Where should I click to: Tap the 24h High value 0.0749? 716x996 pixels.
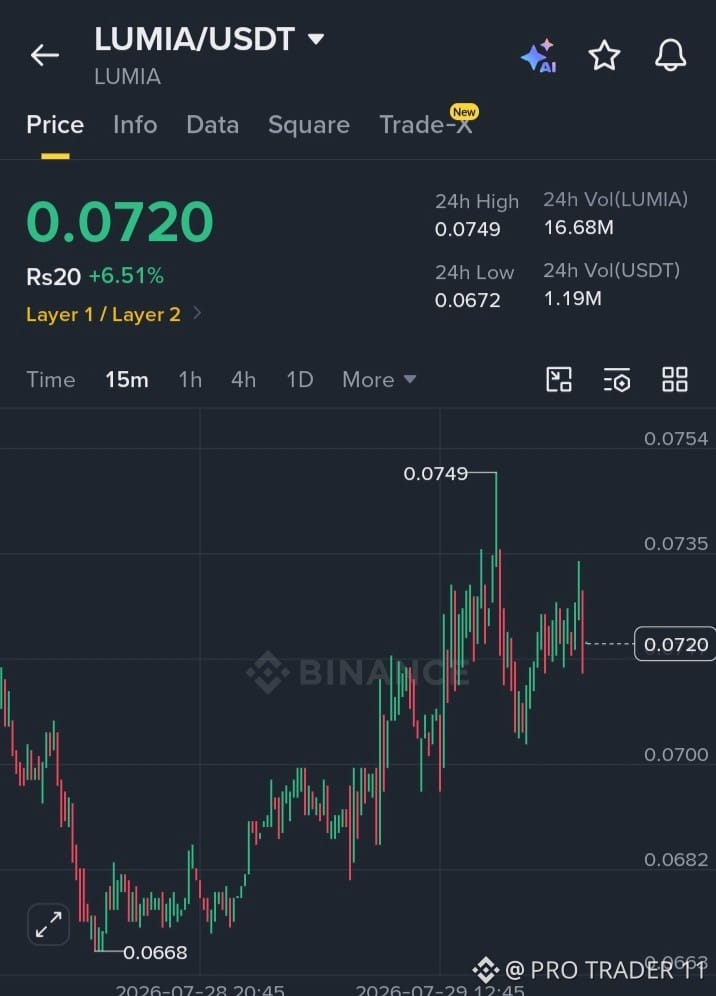coord(468,229)
